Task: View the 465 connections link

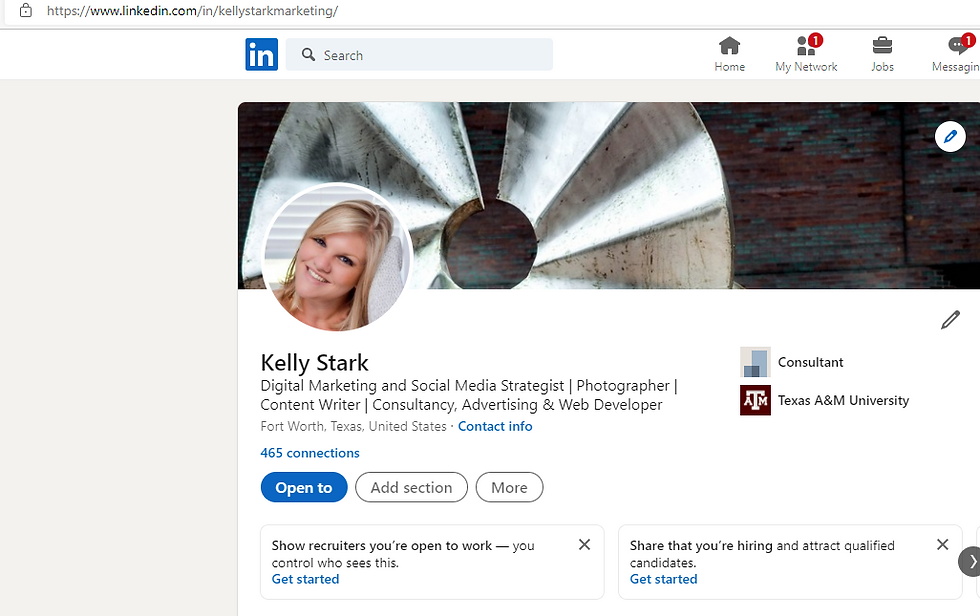Action: (310, 453)
